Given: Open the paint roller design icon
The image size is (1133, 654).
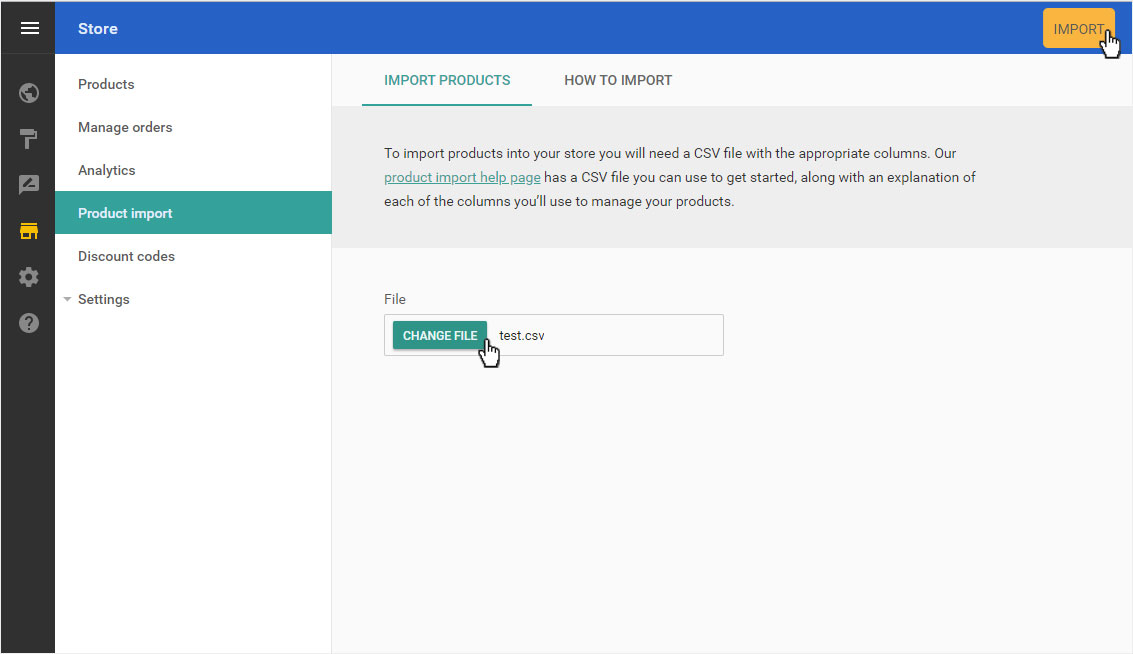Looking at the screenshot, I should point(29,139).
